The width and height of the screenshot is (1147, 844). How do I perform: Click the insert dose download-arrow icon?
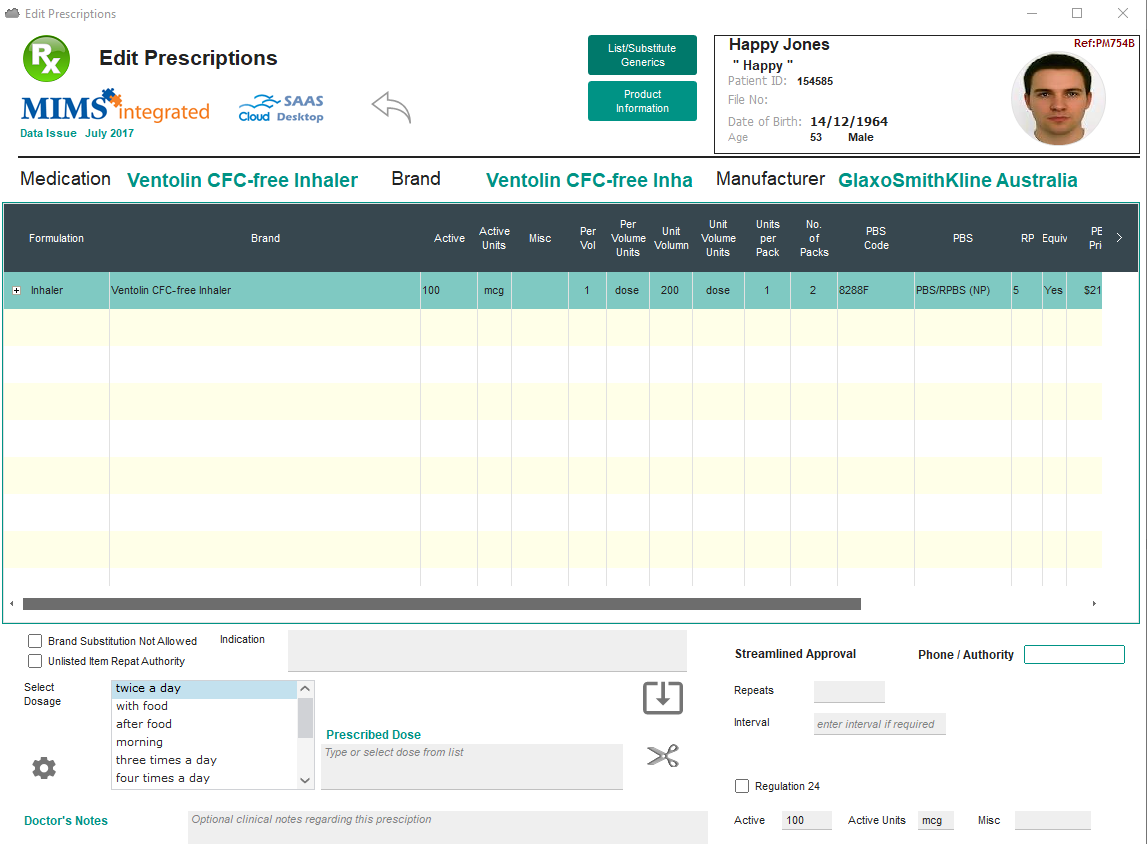coord(663,698)
